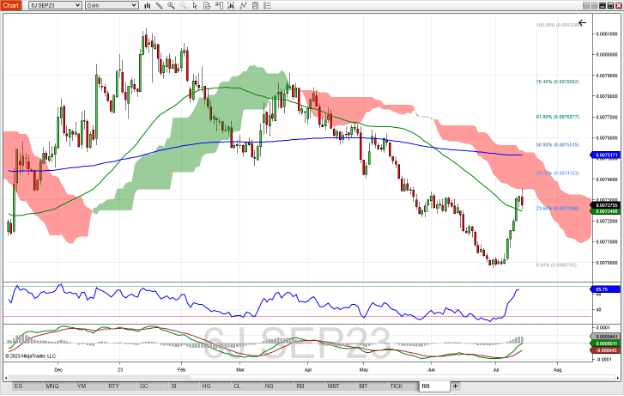Image resolution: width=624 pixels, height=396 pixels.
Task: Click the green MACD line value marker
Action: pyautogui.click(x=606, y=343)
